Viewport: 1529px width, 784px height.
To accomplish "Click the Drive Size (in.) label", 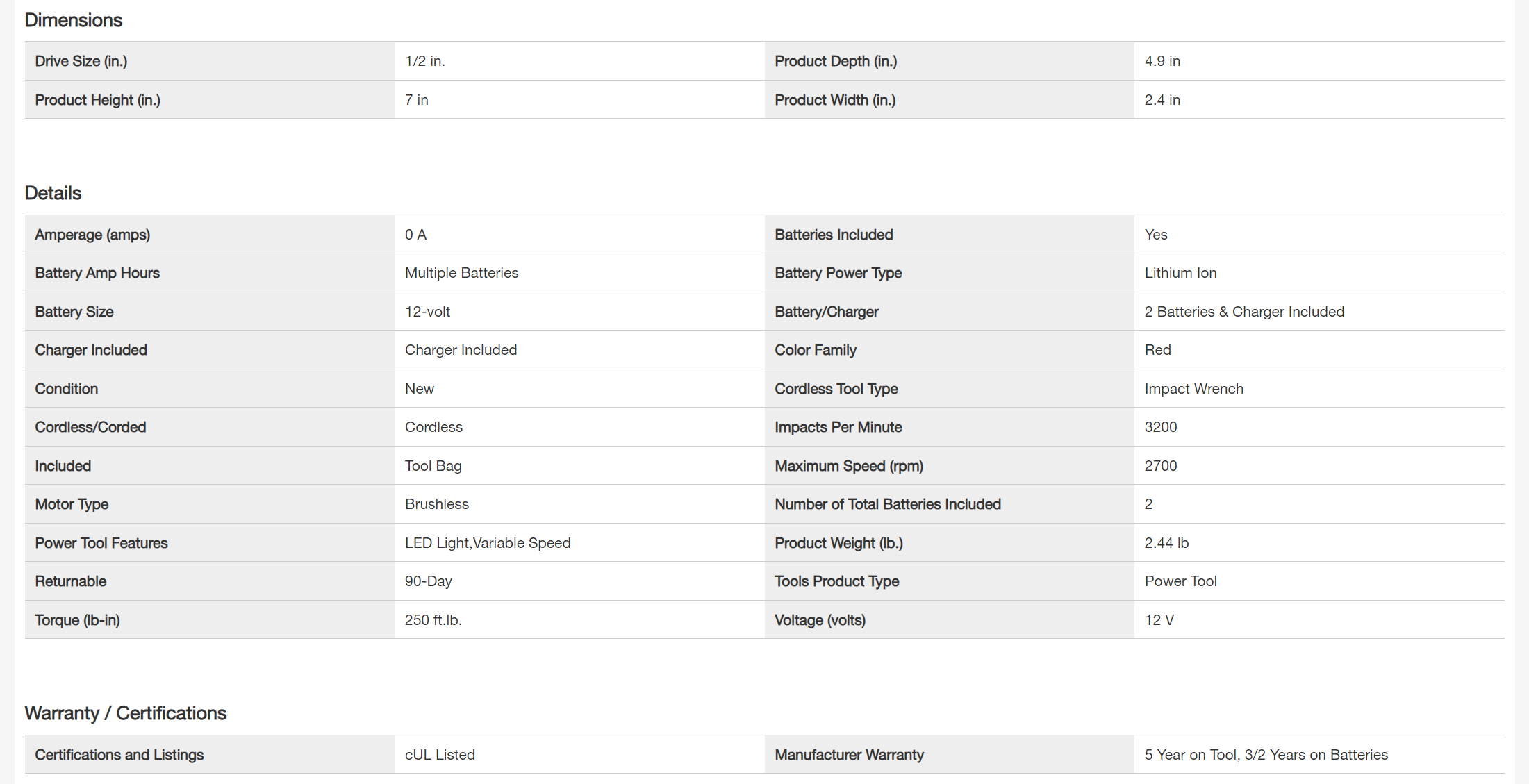I will (x=81, y=61).
